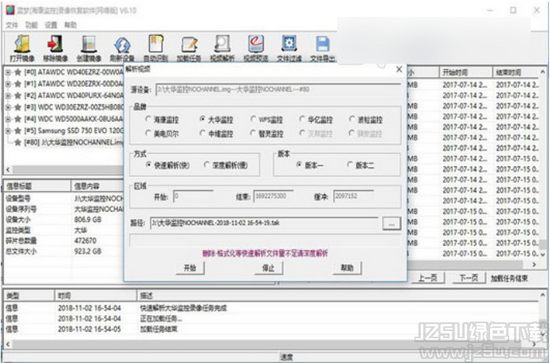Click the star icon beside the [#80] image entry
The image size is (550, 363).
(x=18, y=142)
